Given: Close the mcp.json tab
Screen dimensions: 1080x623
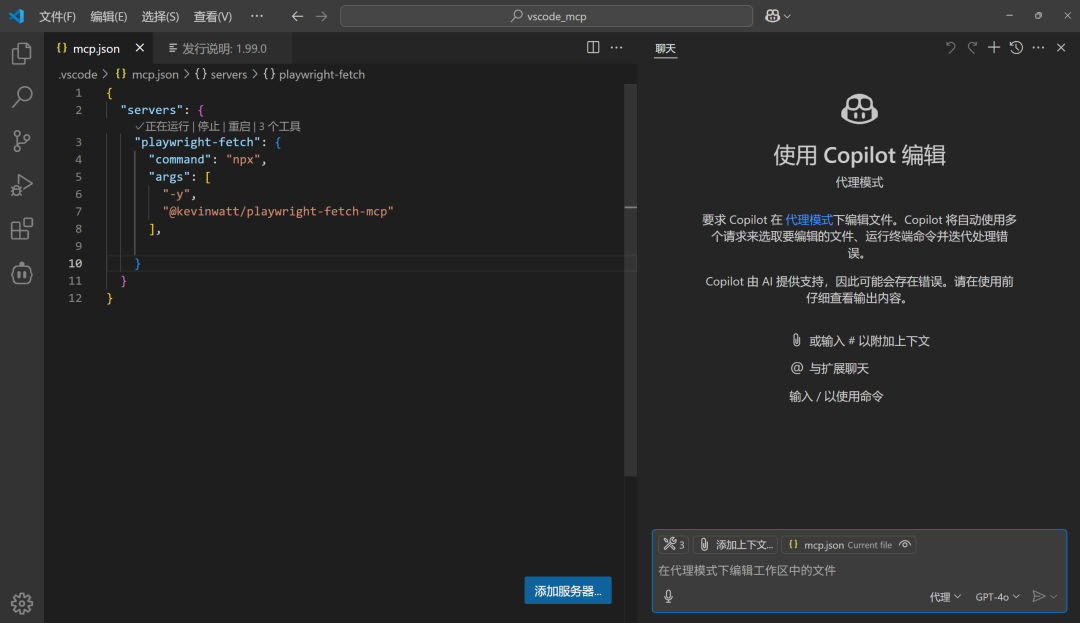Looking at the screenshot, I should coord(140,47).
